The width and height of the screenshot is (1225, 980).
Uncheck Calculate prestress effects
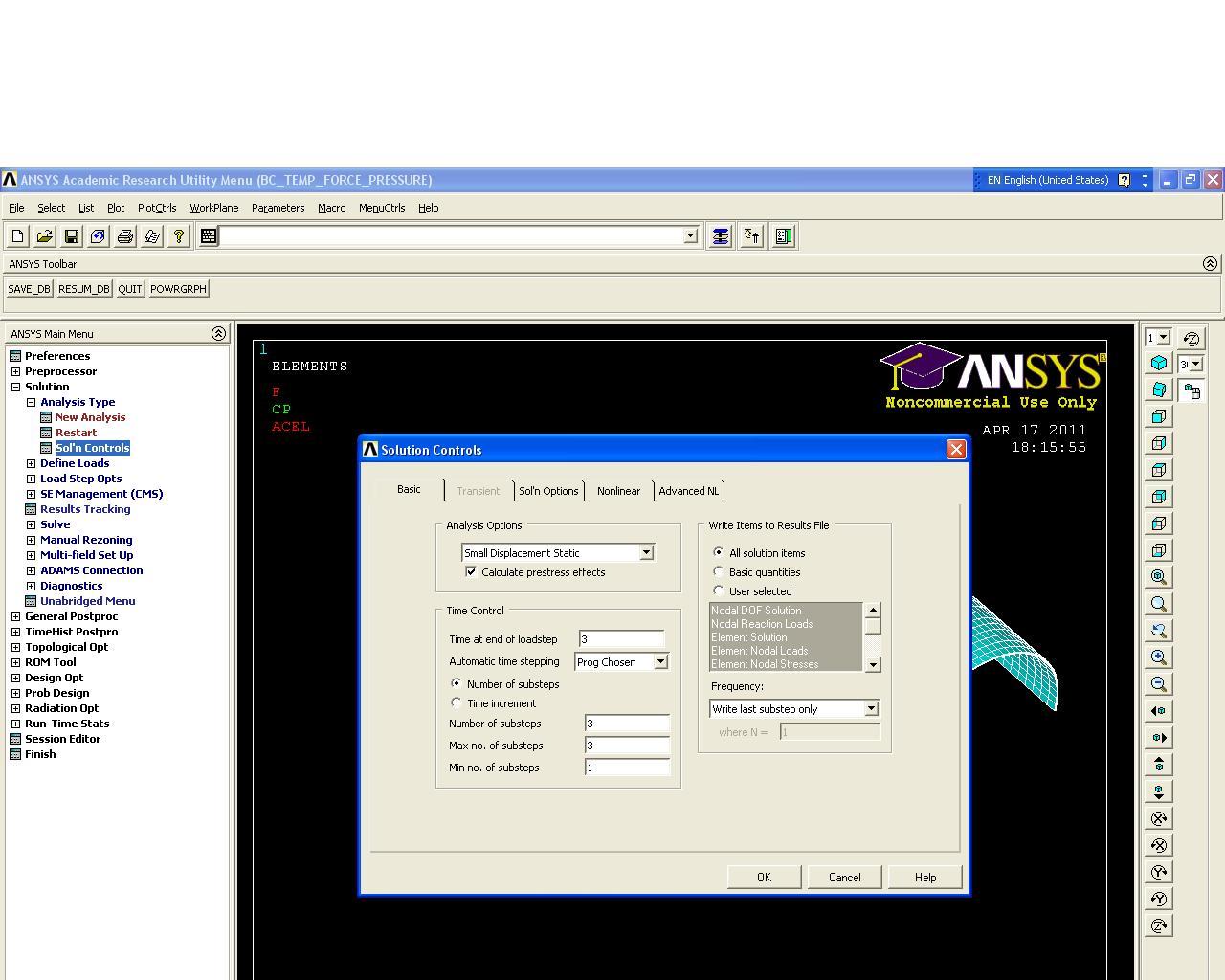(471, 572)
